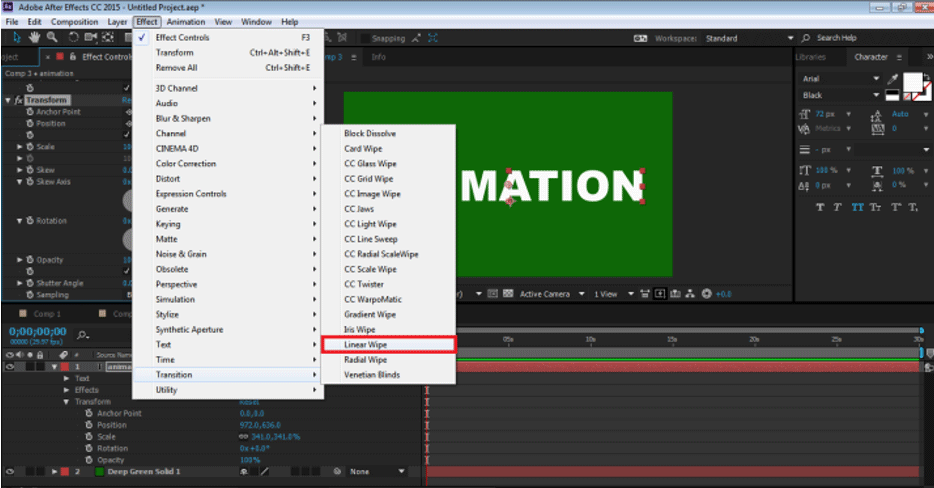Hide the Deep Green Solid 1 layer
Viewport: 934px width, 488px height.
pos(10,471)
